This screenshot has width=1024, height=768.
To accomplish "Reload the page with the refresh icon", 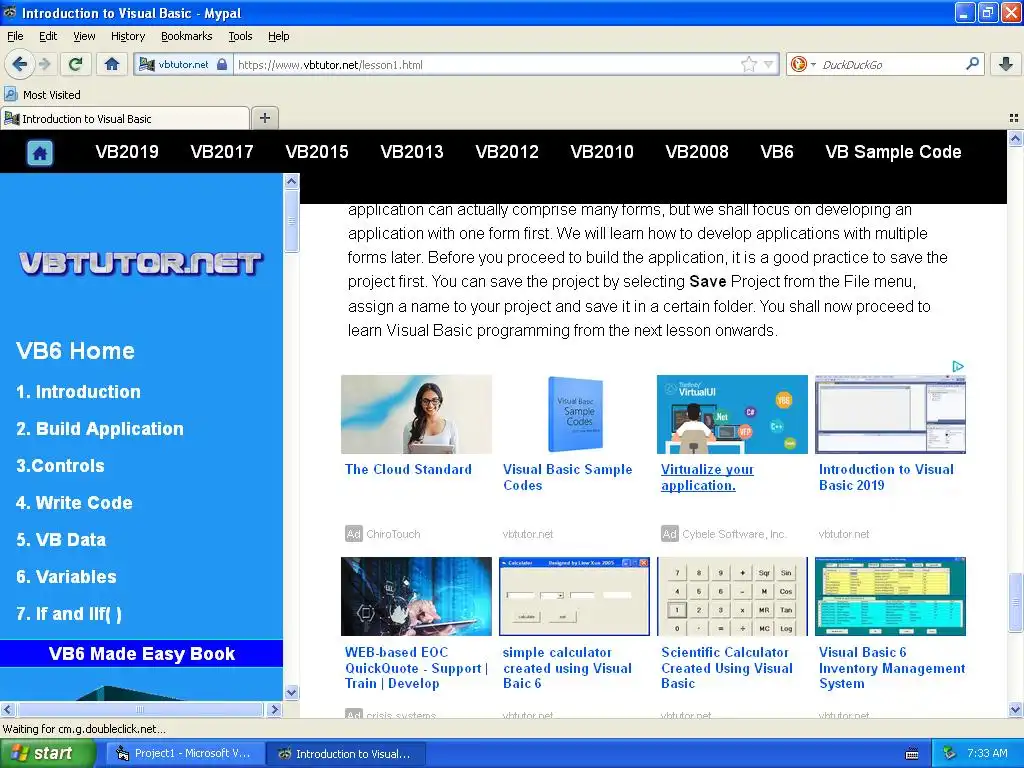I will pyautogui.click(x=76, y=64).
